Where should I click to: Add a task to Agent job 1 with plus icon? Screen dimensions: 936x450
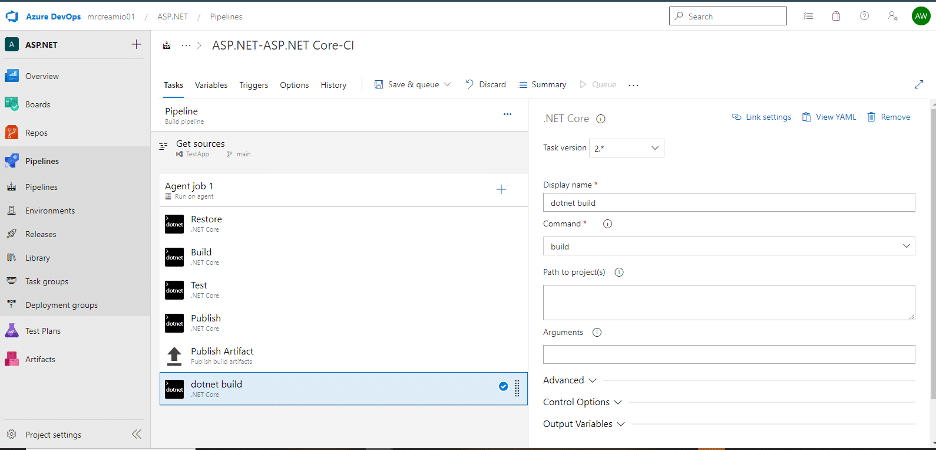tap(501, 190)
